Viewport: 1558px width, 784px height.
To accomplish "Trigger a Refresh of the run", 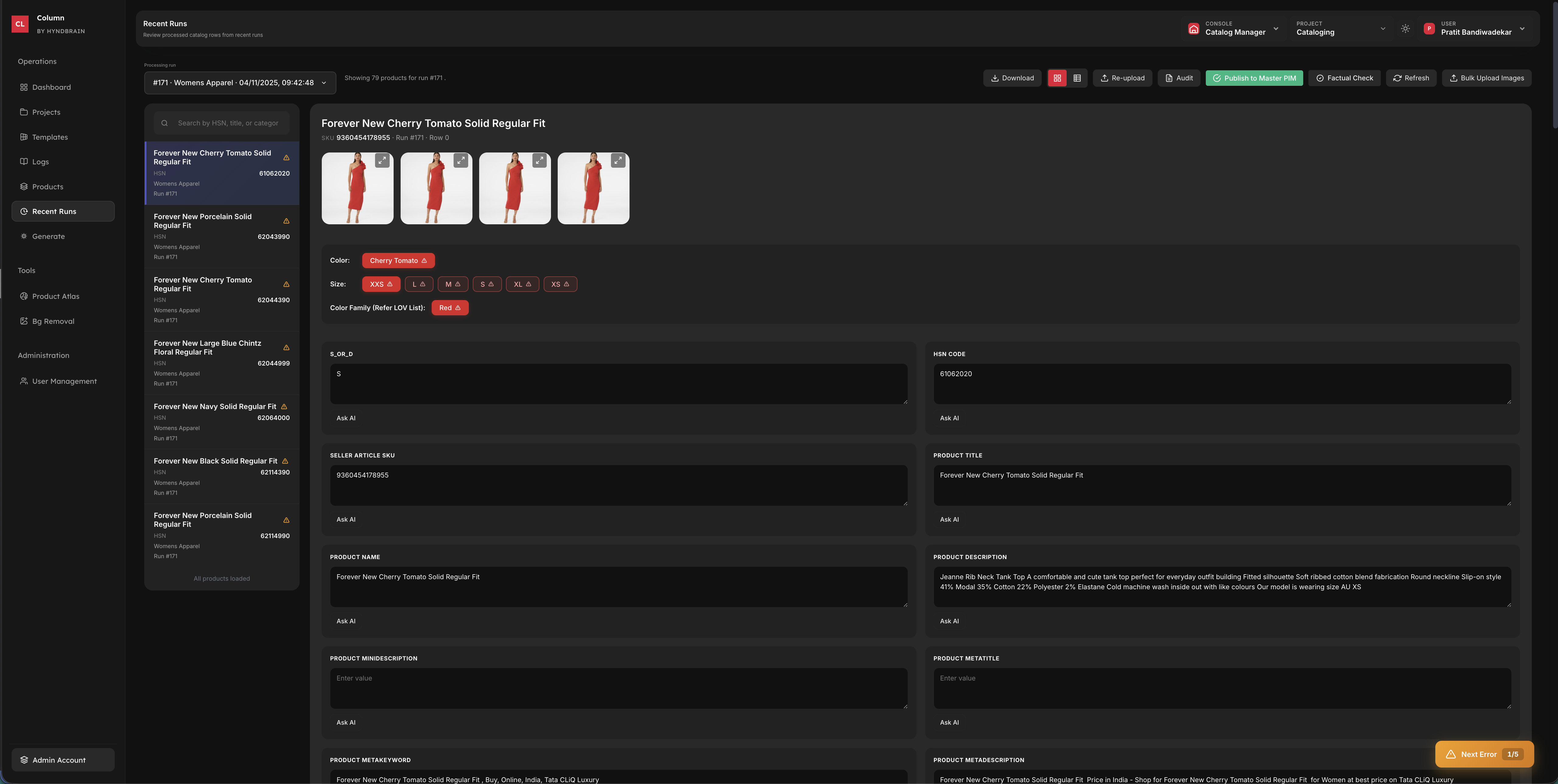I will point(1411,78).
